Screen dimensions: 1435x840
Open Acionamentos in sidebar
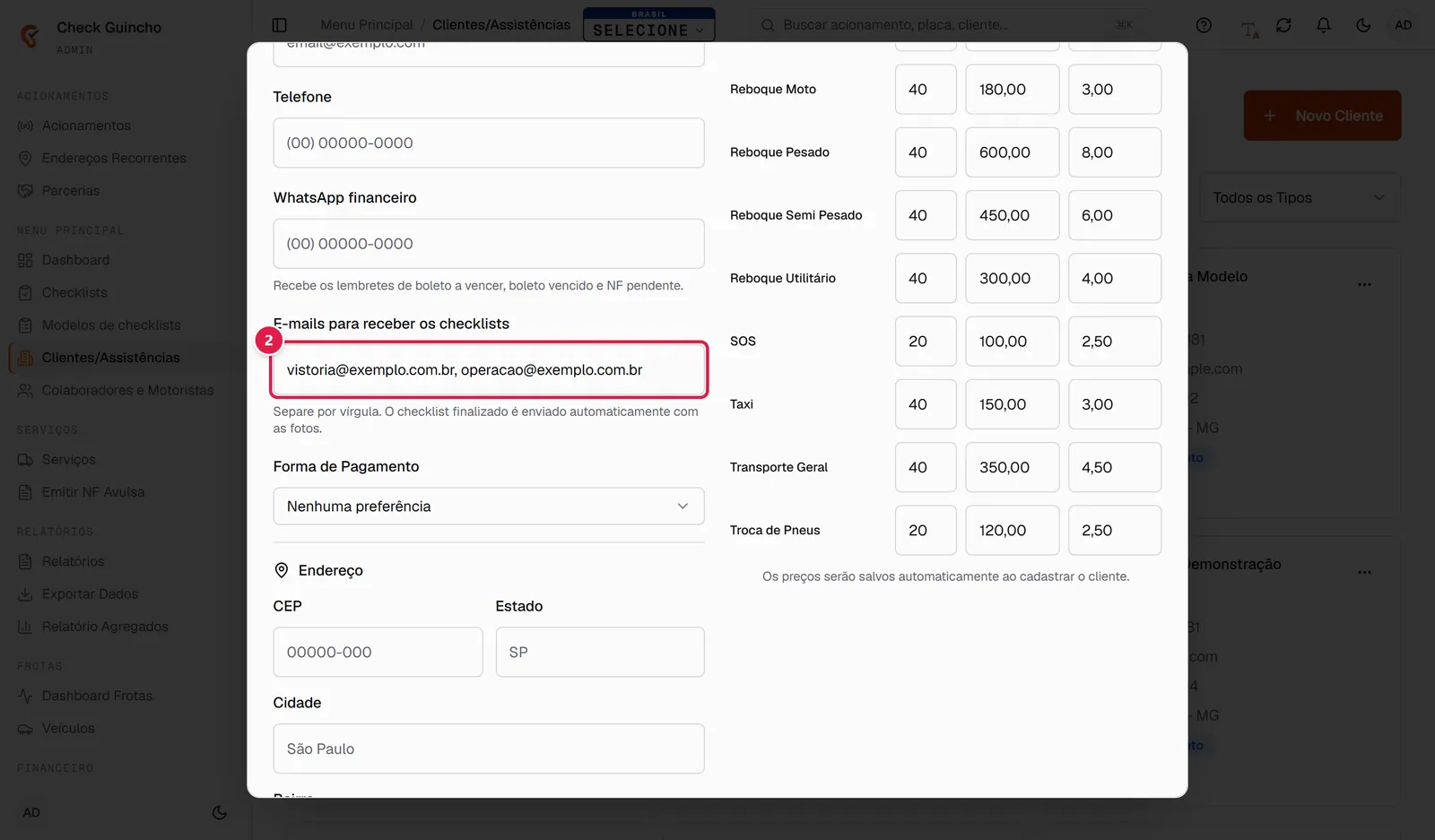[x=86, y=126]
